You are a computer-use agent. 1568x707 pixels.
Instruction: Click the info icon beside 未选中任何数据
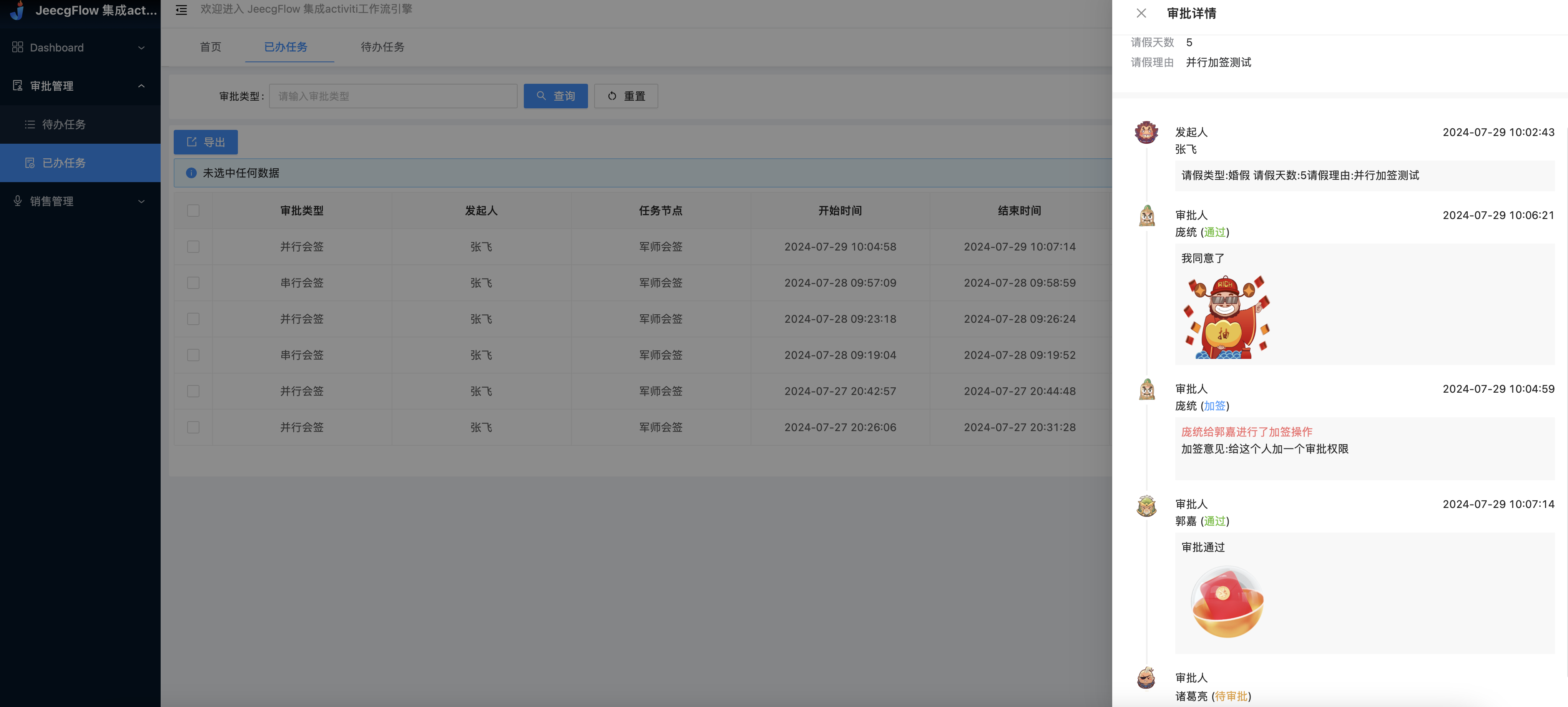(191, 173)
